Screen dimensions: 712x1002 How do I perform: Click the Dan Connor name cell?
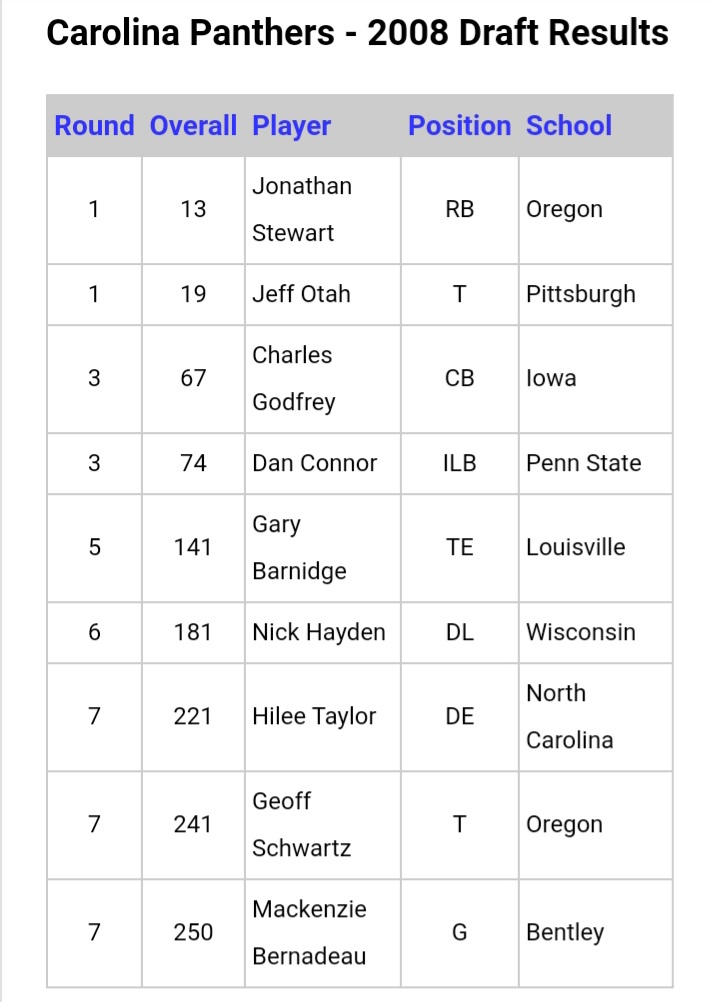pyautogui.click(x=323, y=463)
